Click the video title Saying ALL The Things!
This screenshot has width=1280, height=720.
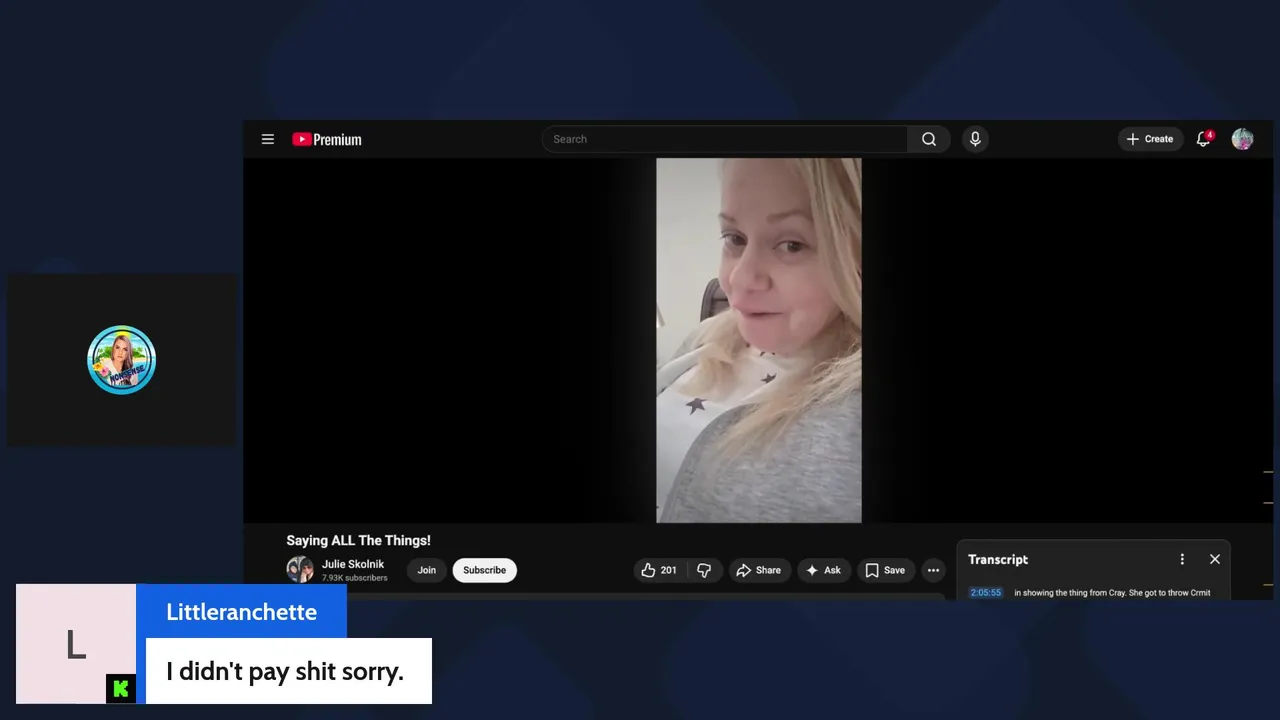[358, 540]
